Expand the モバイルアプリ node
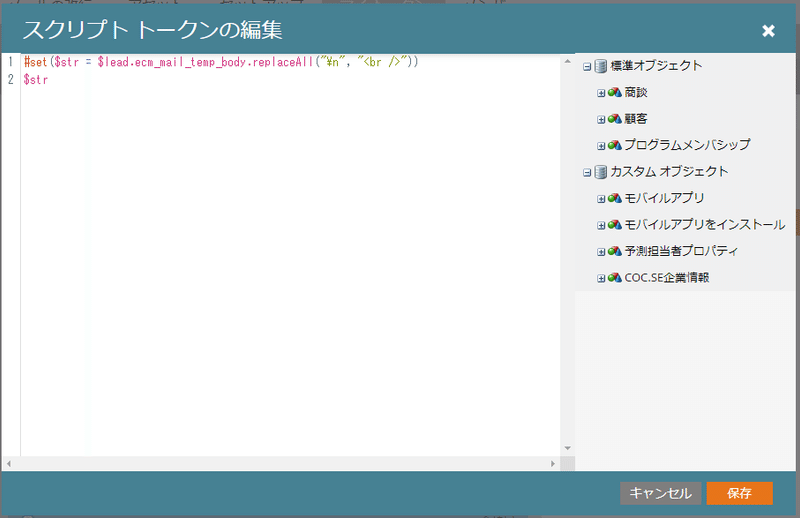800x518 pixels. [x=601, y=199]
